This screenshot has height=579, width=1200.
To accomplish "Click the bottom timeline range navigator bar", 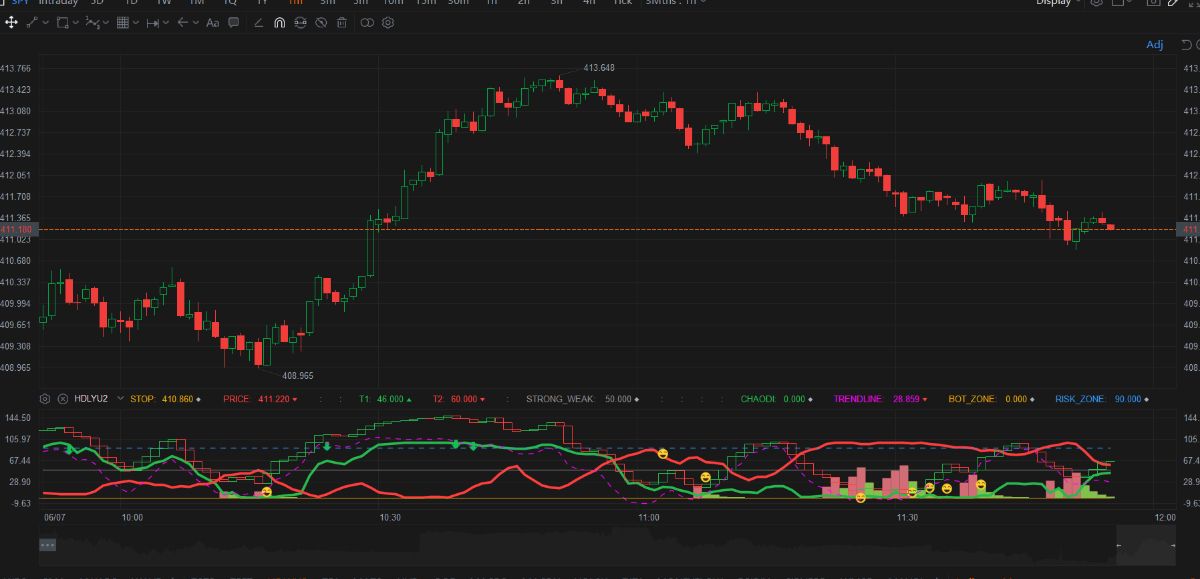I will (600, 546).
